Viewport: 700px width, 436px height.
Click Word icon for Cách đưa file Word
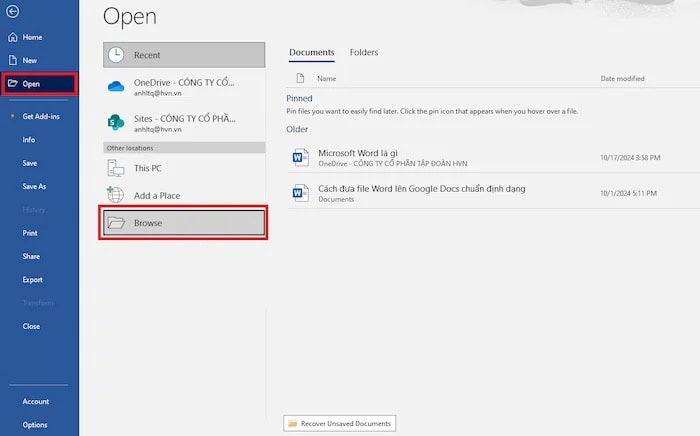coord(300,193)
